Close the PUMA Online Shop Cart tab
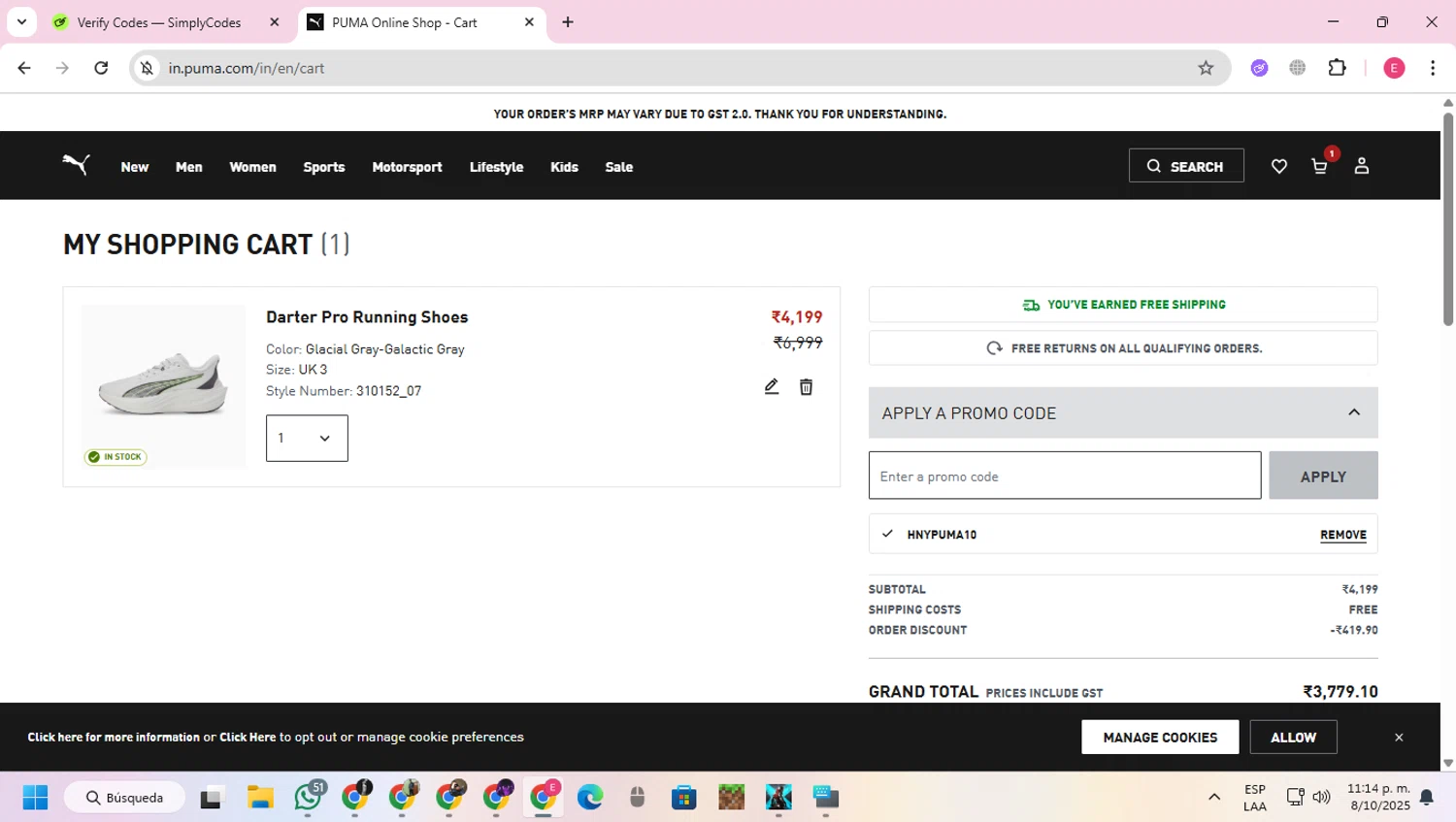Screen dimensions: 1456x822 (x=529, y=22)
